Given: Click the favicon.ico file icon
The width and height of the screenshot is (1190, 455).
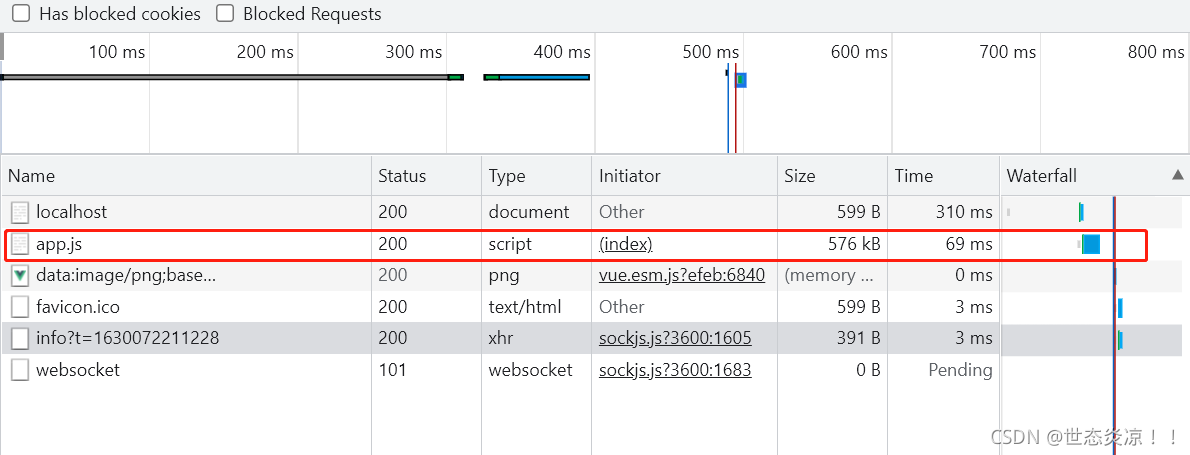Looking at the screenshot, I should coord(20,307).
